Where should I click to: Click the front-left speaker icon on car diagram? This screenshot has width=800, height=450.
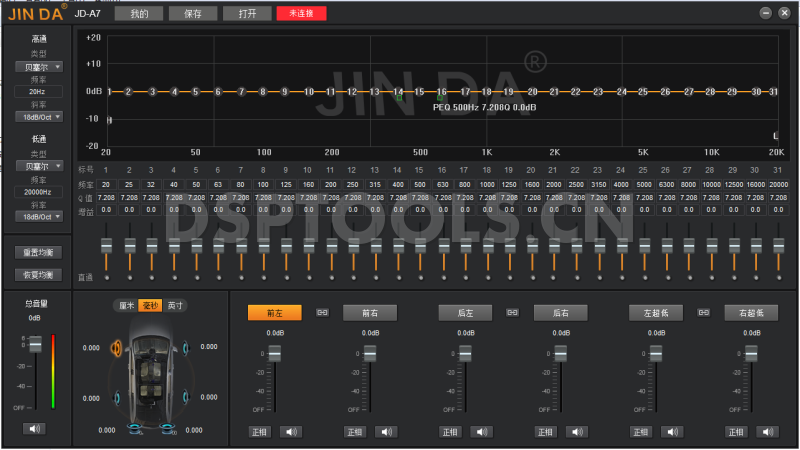(117, 349)
